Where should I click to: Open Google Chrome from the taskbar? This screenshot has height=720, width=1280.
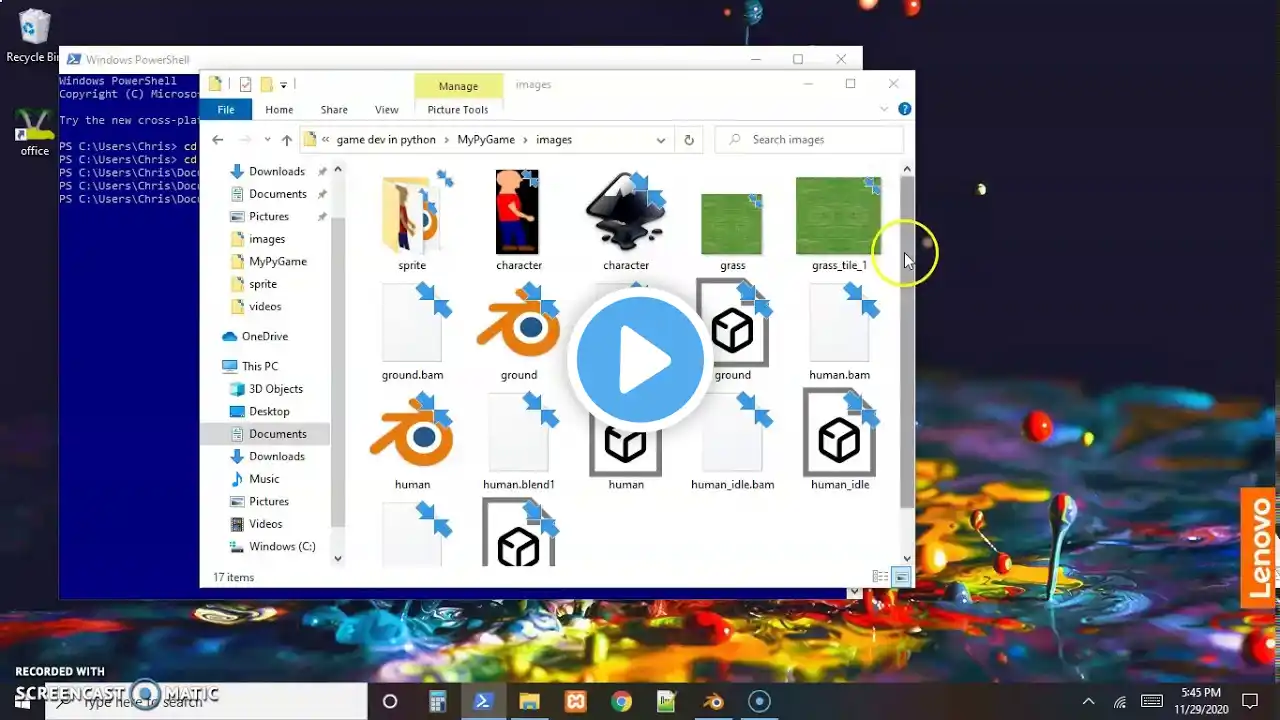(x=621, y=701)
